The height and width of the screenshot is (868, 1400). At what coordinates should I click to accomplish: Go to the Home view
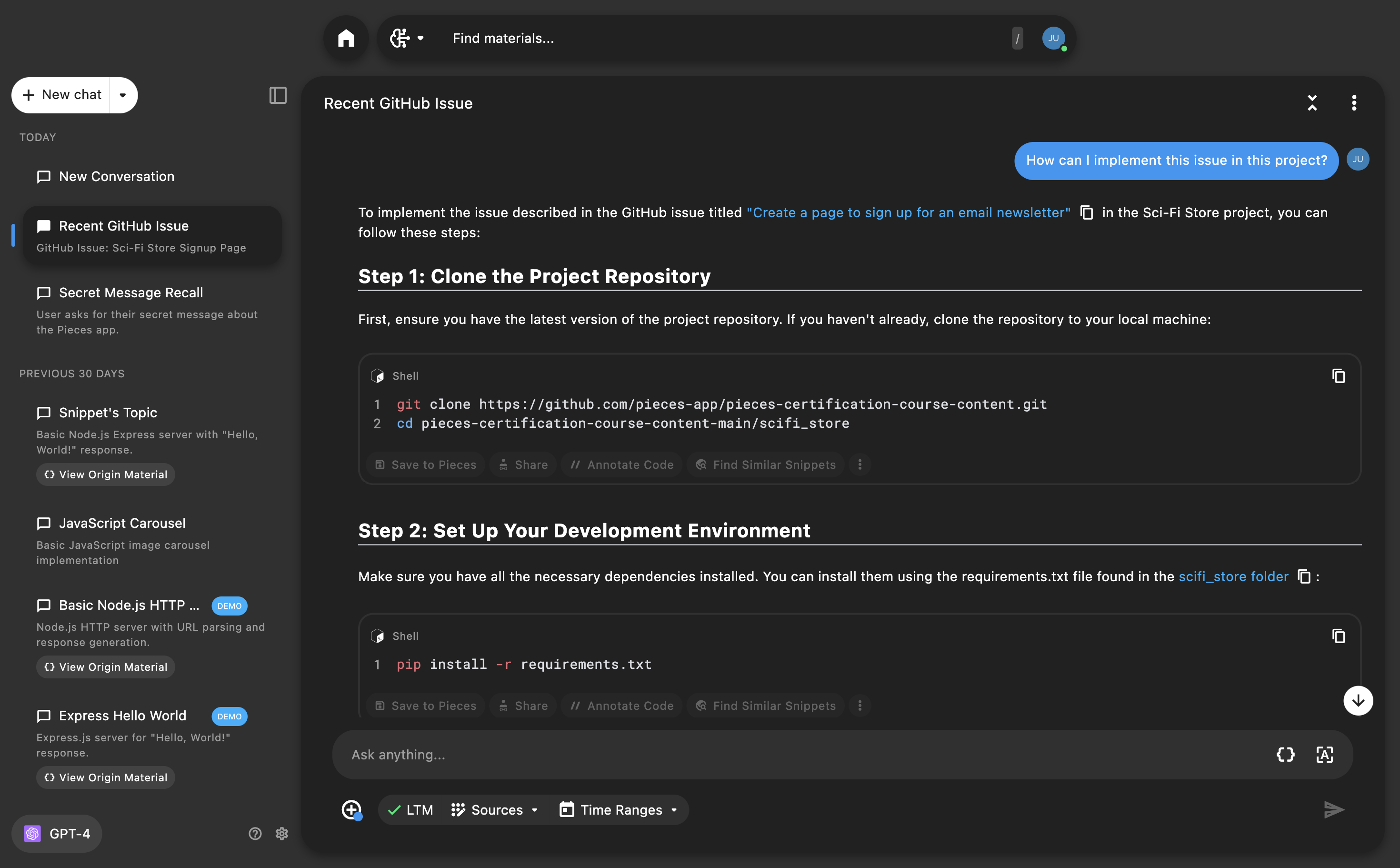click(346, 39)
